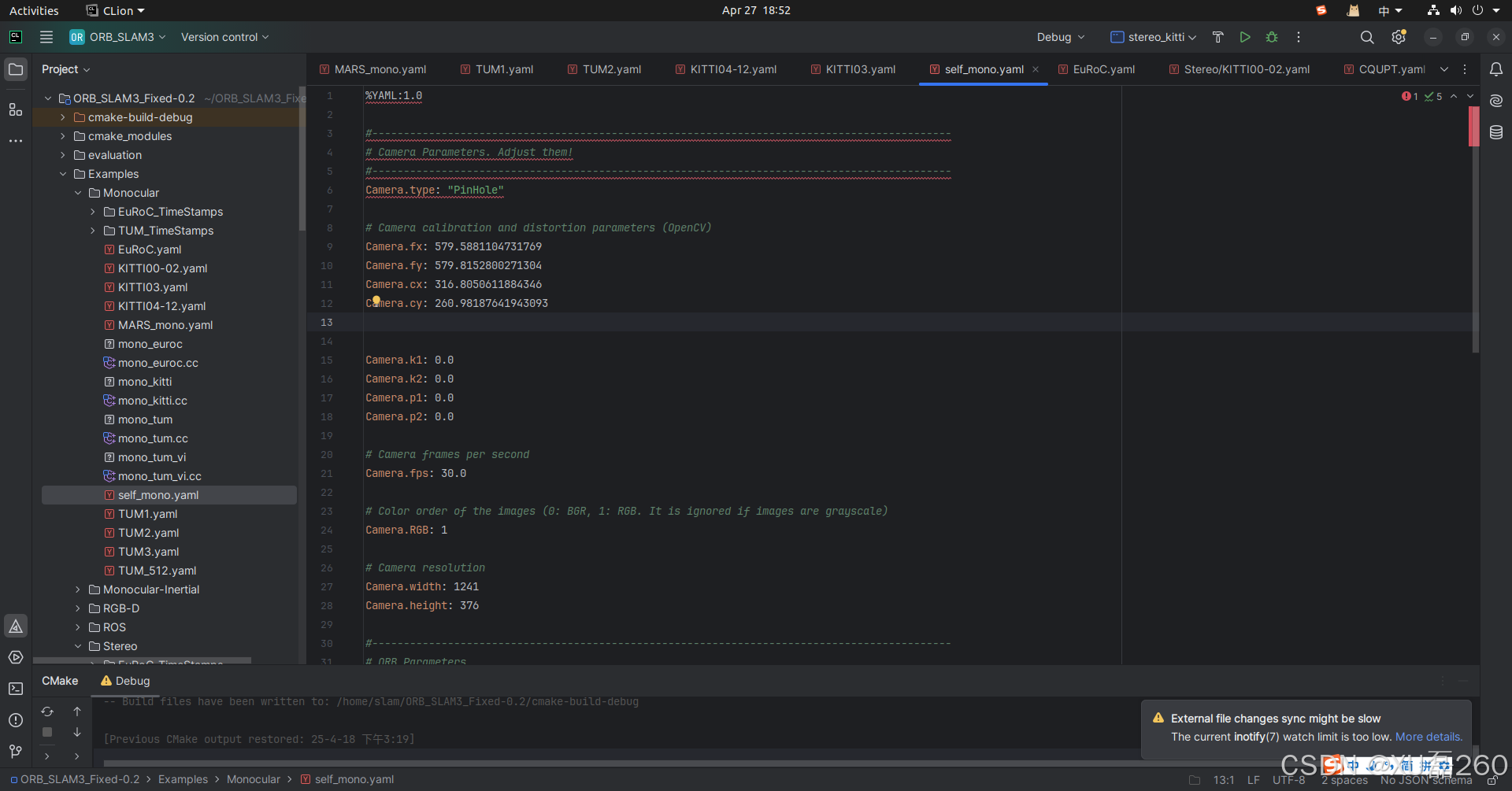Open the AI Assistant tool window

coord(1496,101)
